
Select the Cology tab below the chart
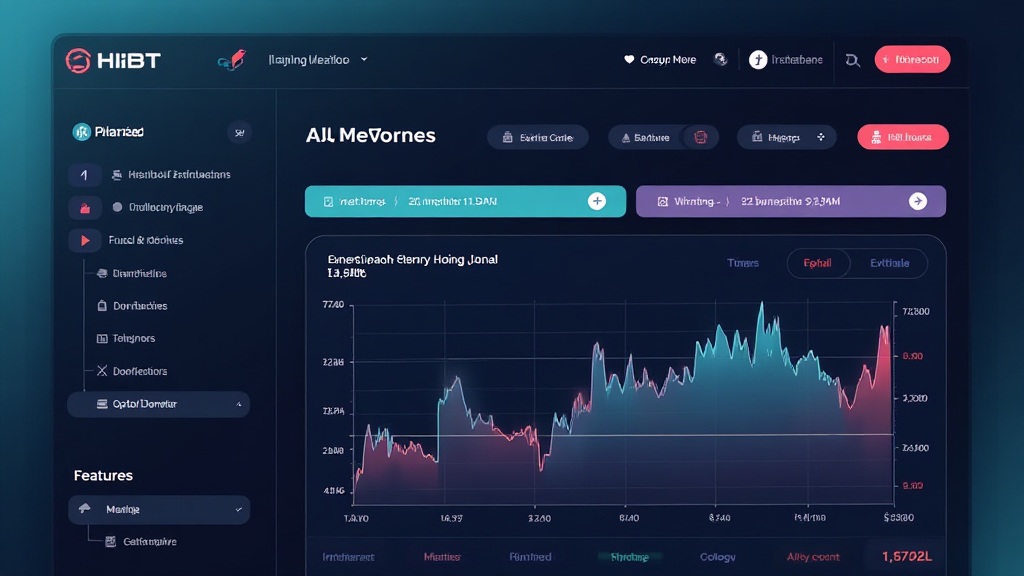point(717,557)
